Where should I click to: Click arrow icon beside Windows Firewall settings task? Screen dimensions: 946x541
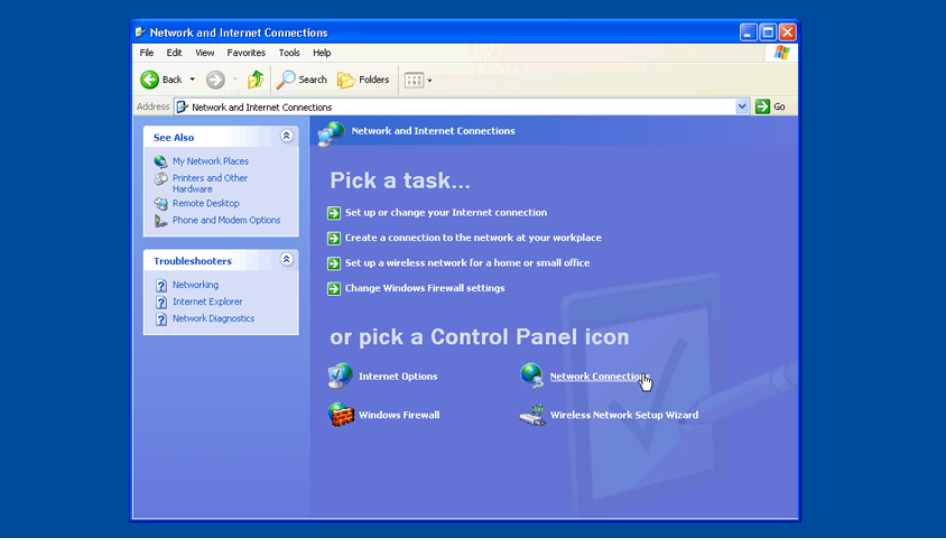coord(334,289)
